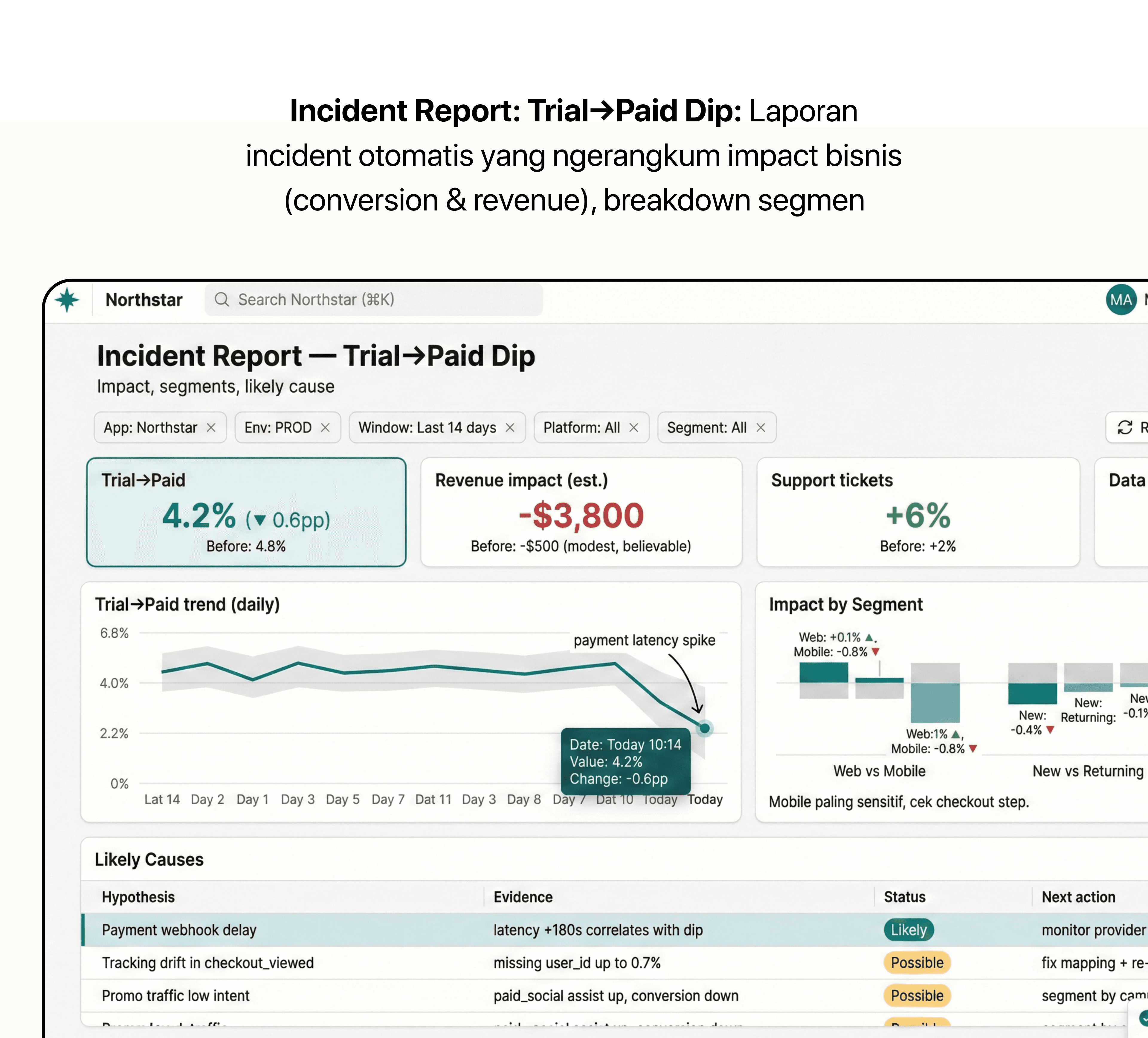Remove the Env: PROD filter
The height and width of the screenshot is (1038, 1148).
coord(325,428)
